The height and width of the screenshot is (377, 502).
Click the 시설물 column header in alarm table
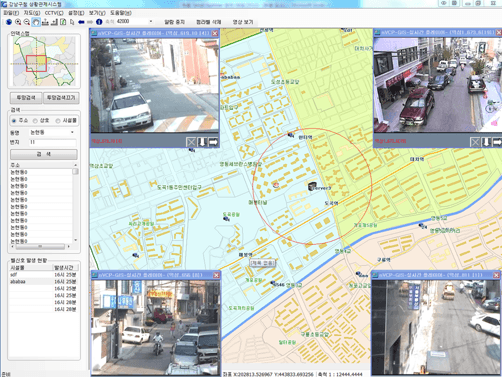point(31,268)
